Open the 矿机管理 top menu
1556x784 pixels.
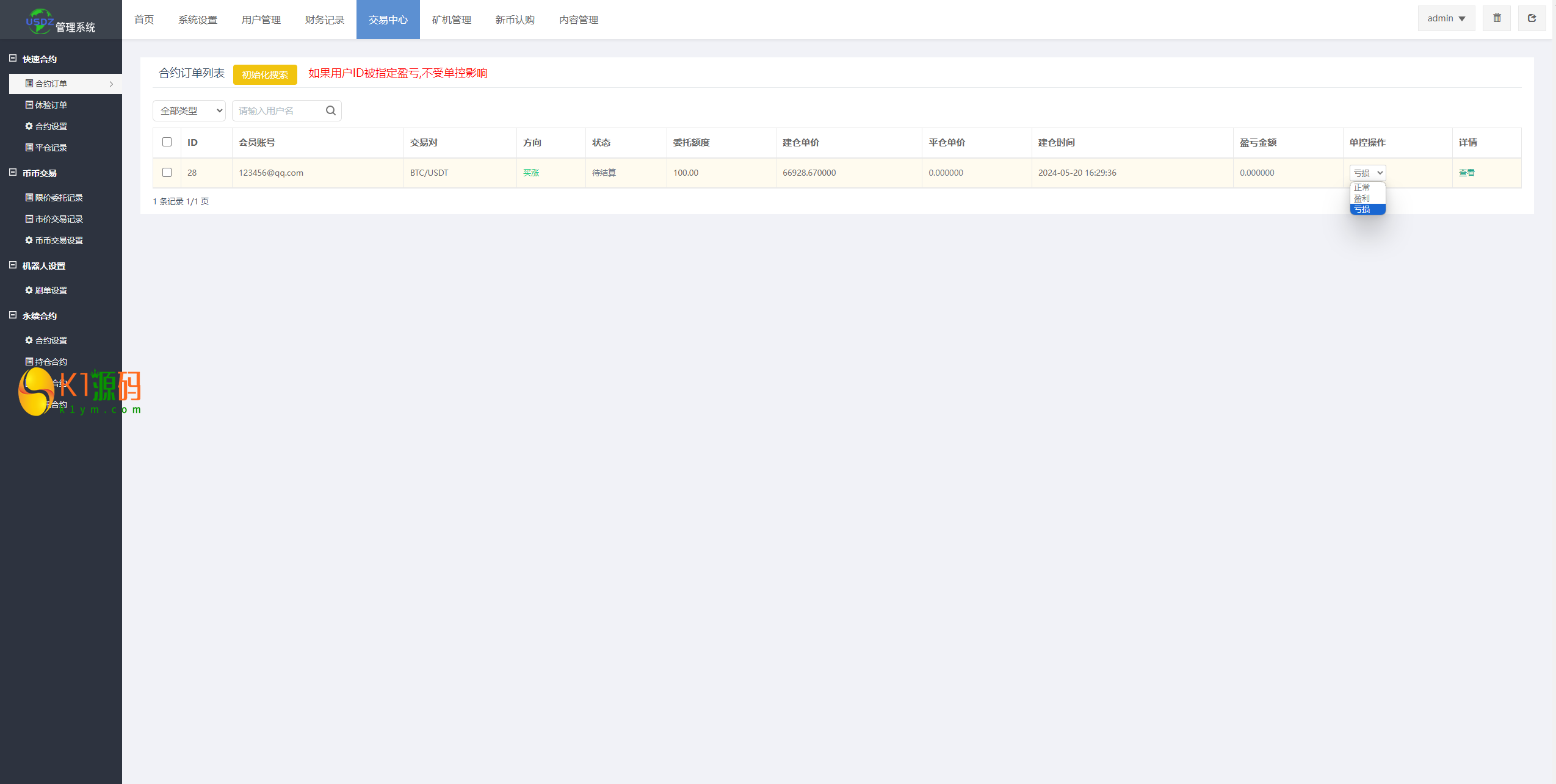coord(451,20)
